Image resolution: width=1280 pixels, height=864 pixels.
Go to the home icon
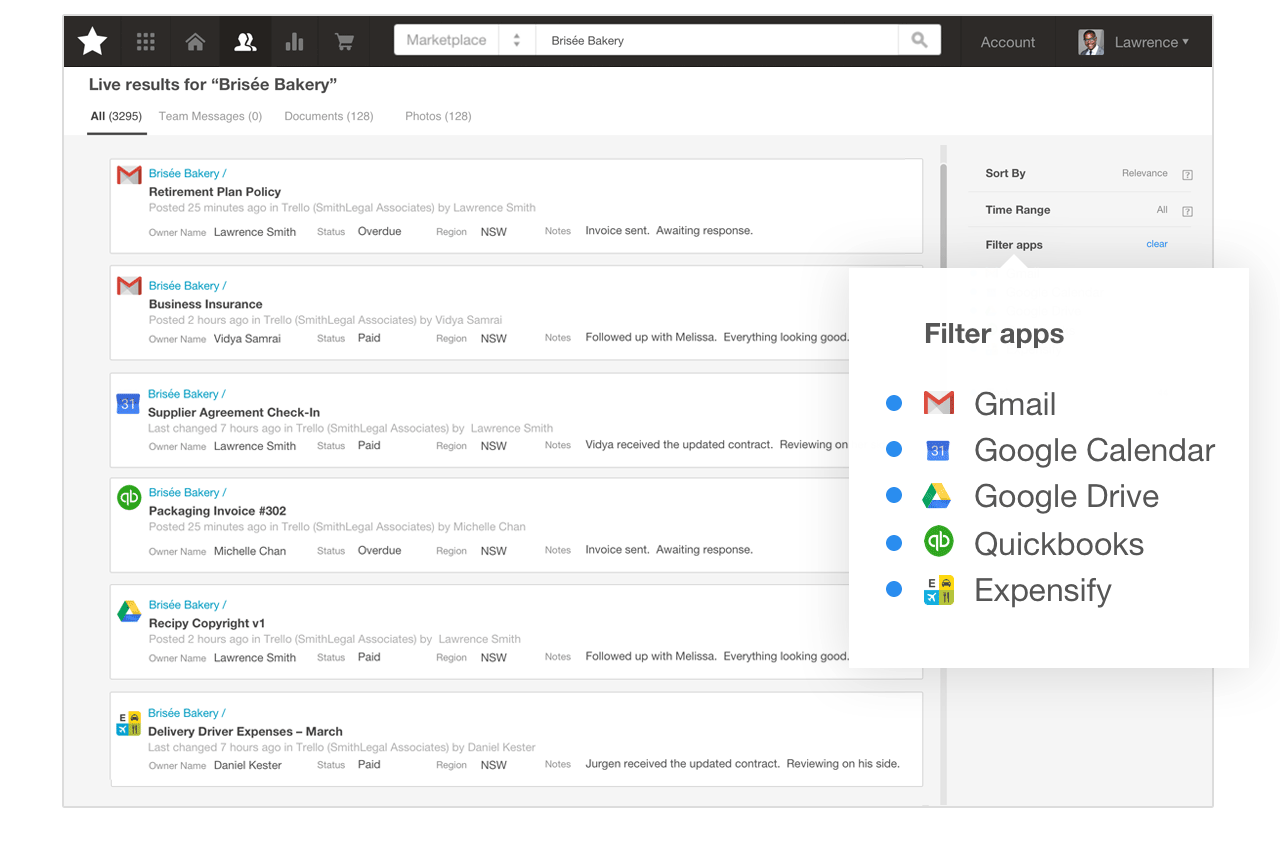pyautogui.click(x=195, y=42)
